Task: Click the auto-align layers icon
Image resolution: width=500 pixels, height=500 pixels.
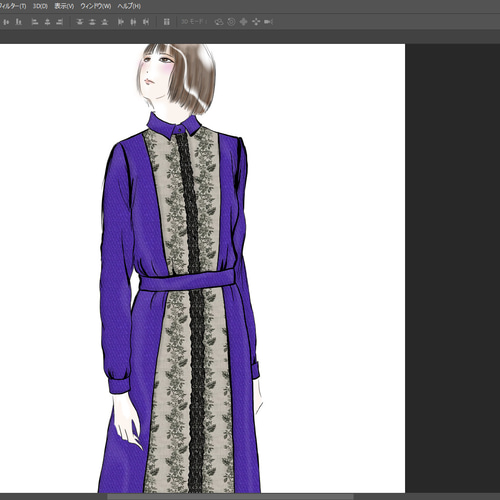Action: click(167, 22)
